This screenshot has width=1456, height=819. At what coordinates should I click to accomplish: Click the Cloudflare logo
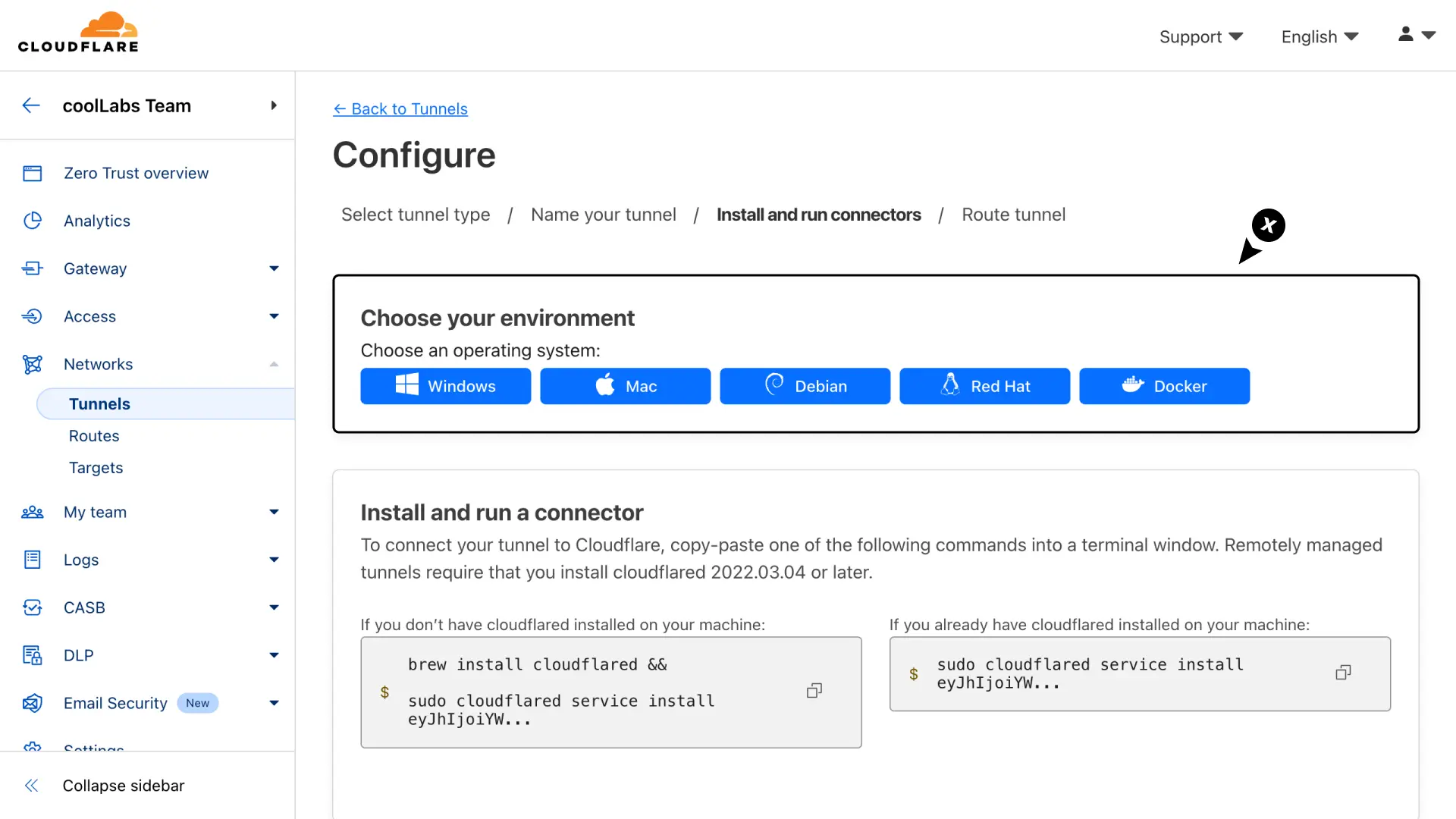click(x=78, y=33)
